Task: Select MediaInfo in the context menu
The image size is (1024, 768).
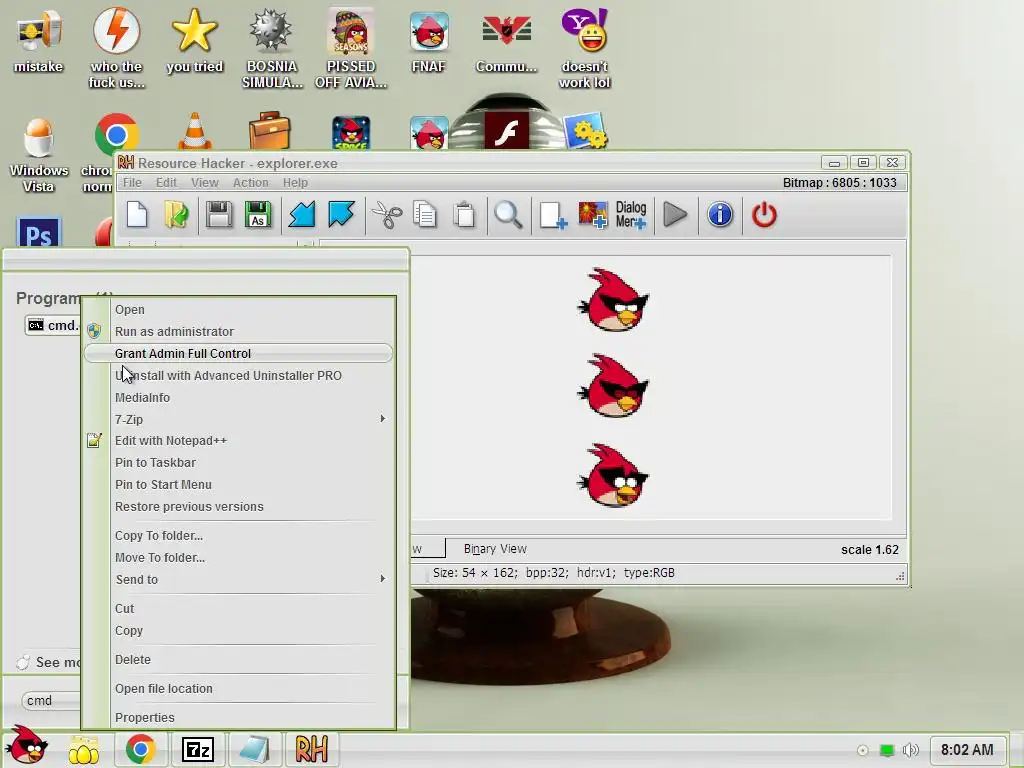Action: [x=238, y=398]
